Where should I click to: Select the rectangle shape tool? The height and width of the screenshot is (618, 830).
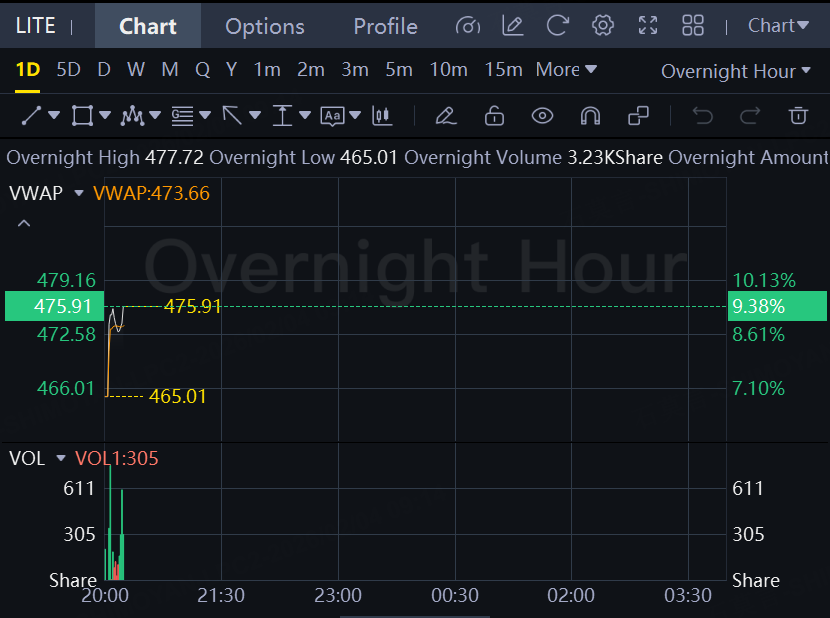point(82,115)
